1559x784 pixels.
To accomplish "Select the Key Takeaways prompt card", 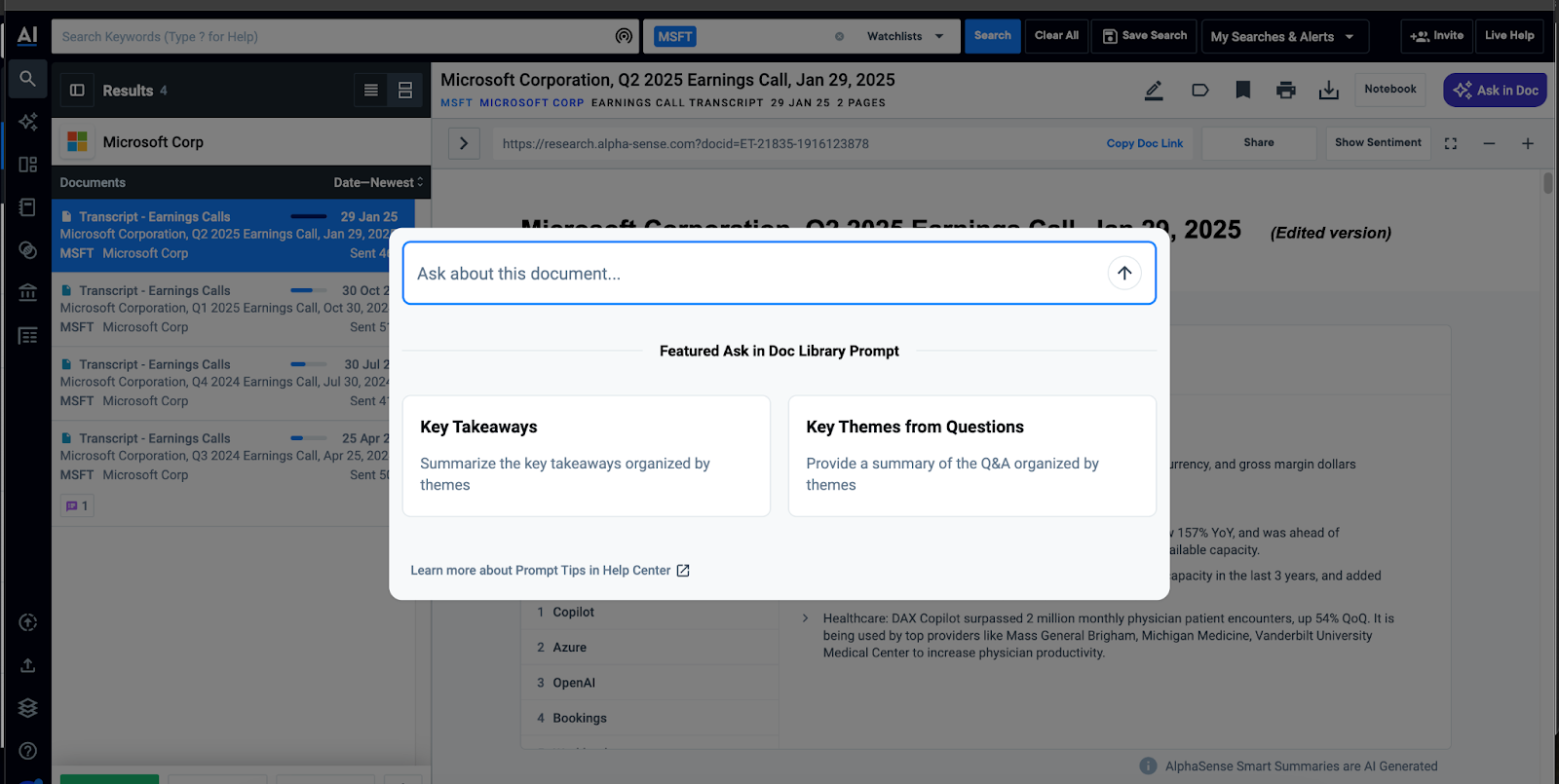I will point(587,456).
